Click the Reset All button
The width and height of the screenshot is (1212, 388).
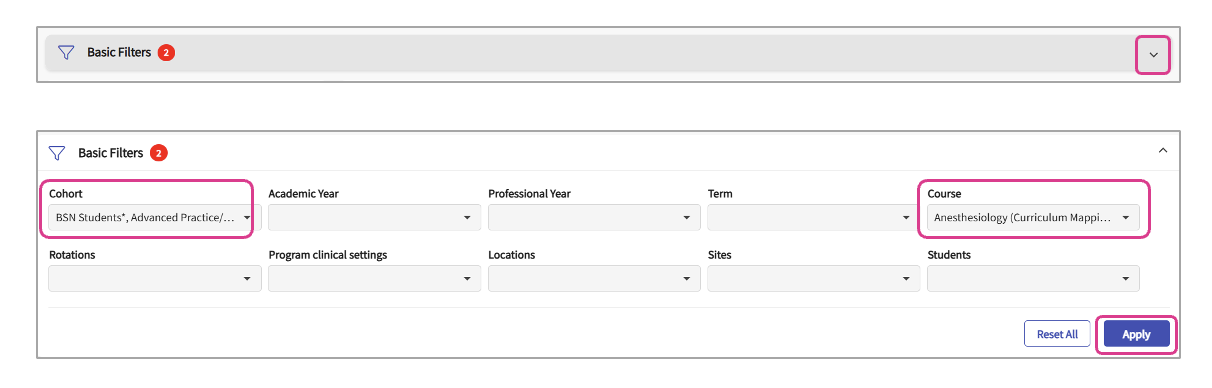point(1057,334)
